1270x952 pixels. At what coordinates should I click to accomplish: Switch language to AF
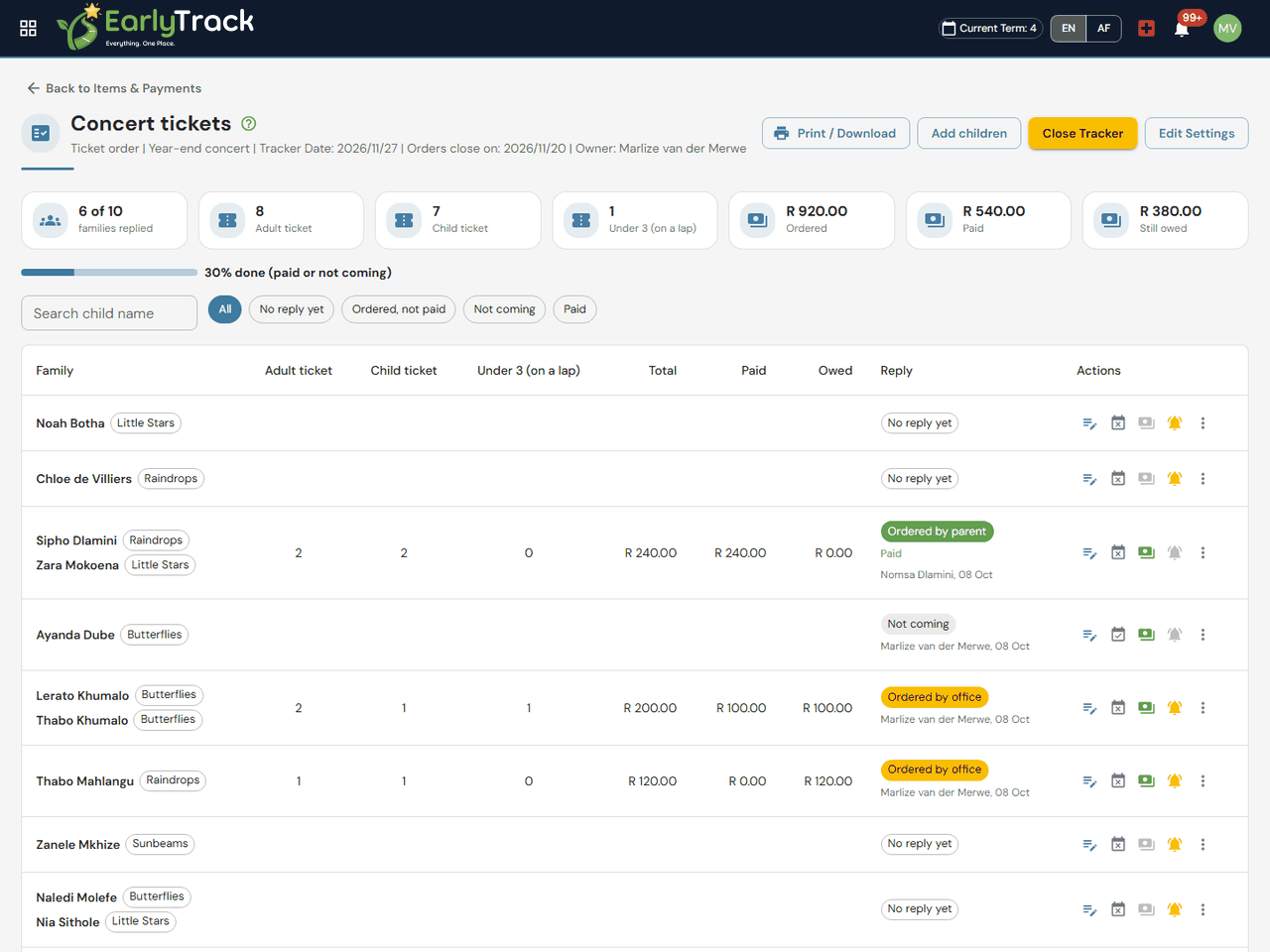[1103, 28]
